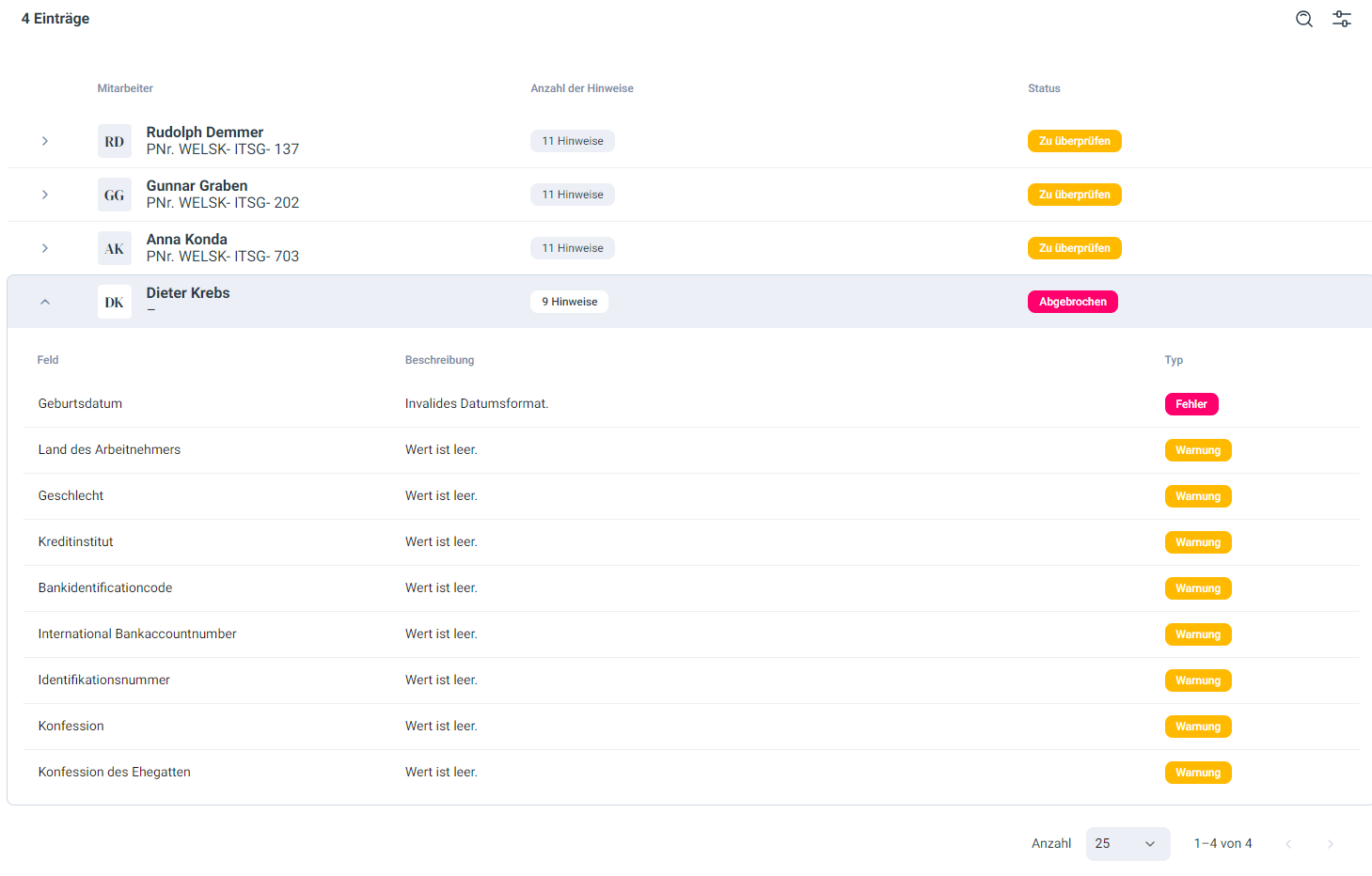Click the DK avatar for Dieter Krebs
The height and width of the screenshot is (876, 1372).
pyautogui.click(x=115, y=302)
